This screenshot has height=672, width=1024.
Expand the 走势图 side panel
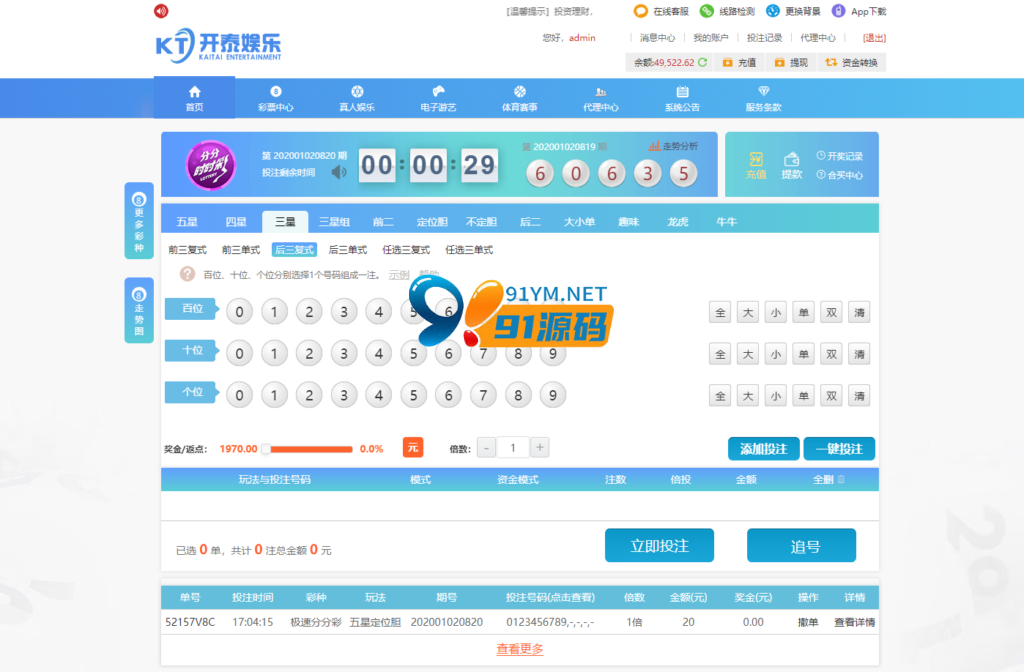coord(139,310)
